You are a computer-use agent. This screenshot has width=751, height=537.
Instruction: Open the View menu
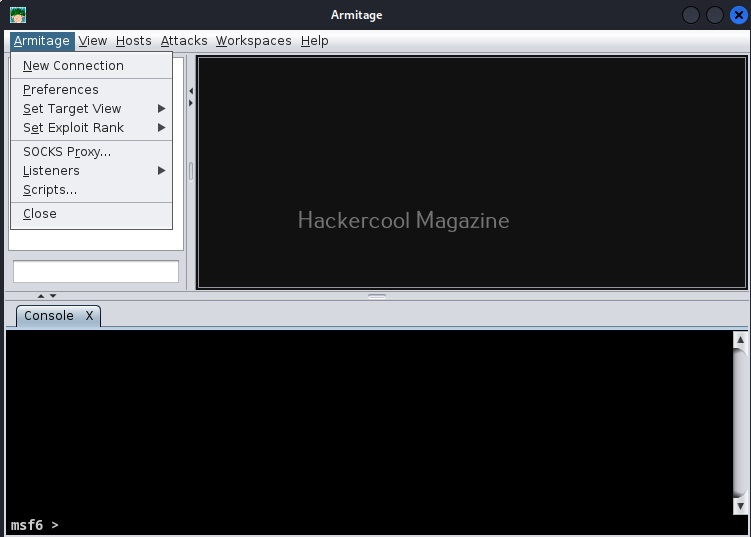[x=92, y=41]
